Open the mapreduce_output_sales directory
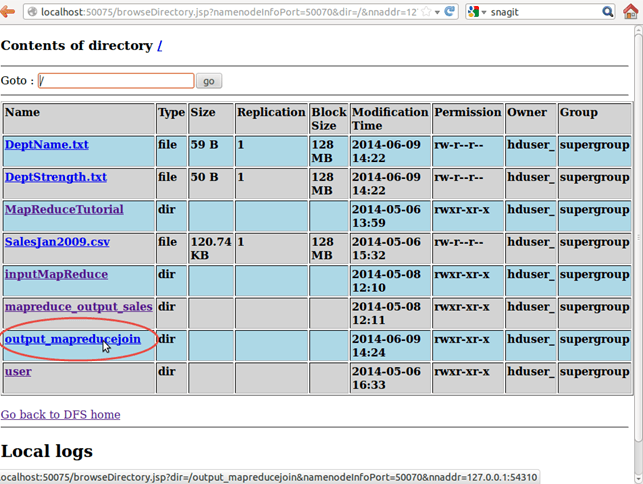This screenshot has width=643, height=484. tap(78, 307)
